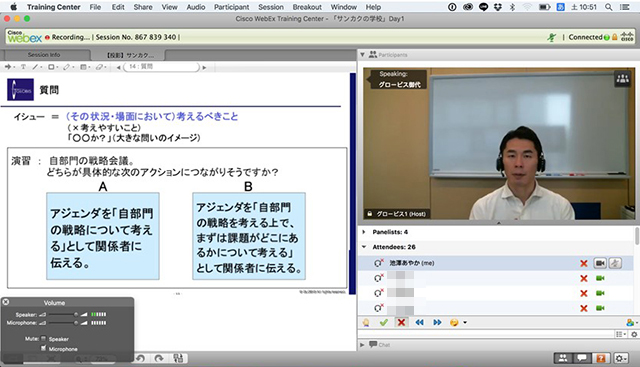
Task: Select the highlighter pen tool
Action: tap(67, 67)
